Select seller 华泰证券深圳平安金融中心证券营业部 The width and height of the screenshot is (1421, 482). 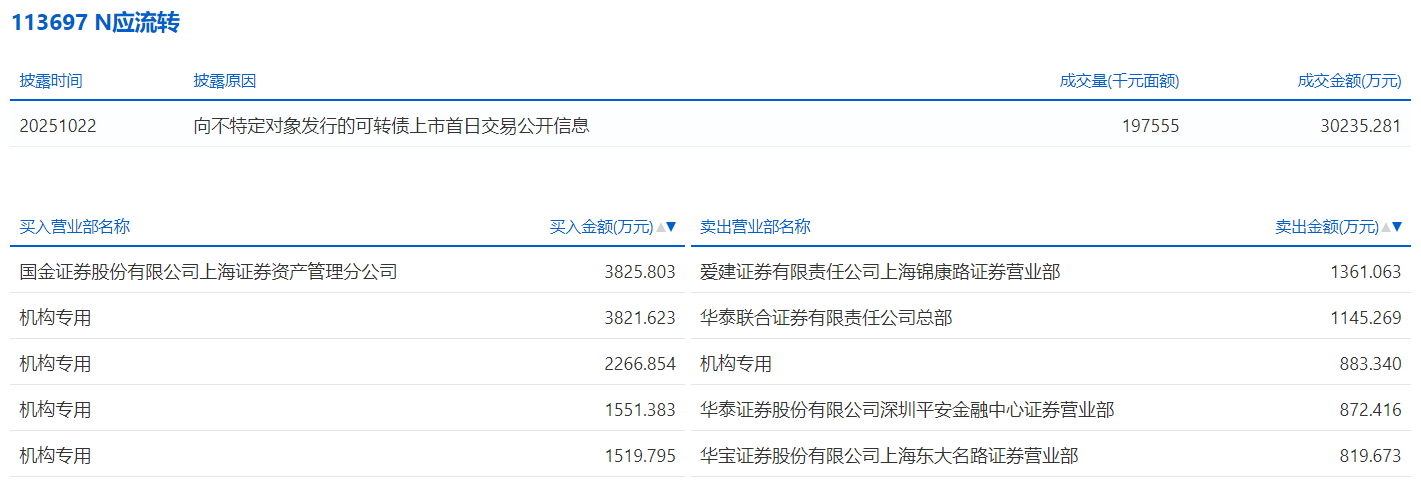point(907,410)
